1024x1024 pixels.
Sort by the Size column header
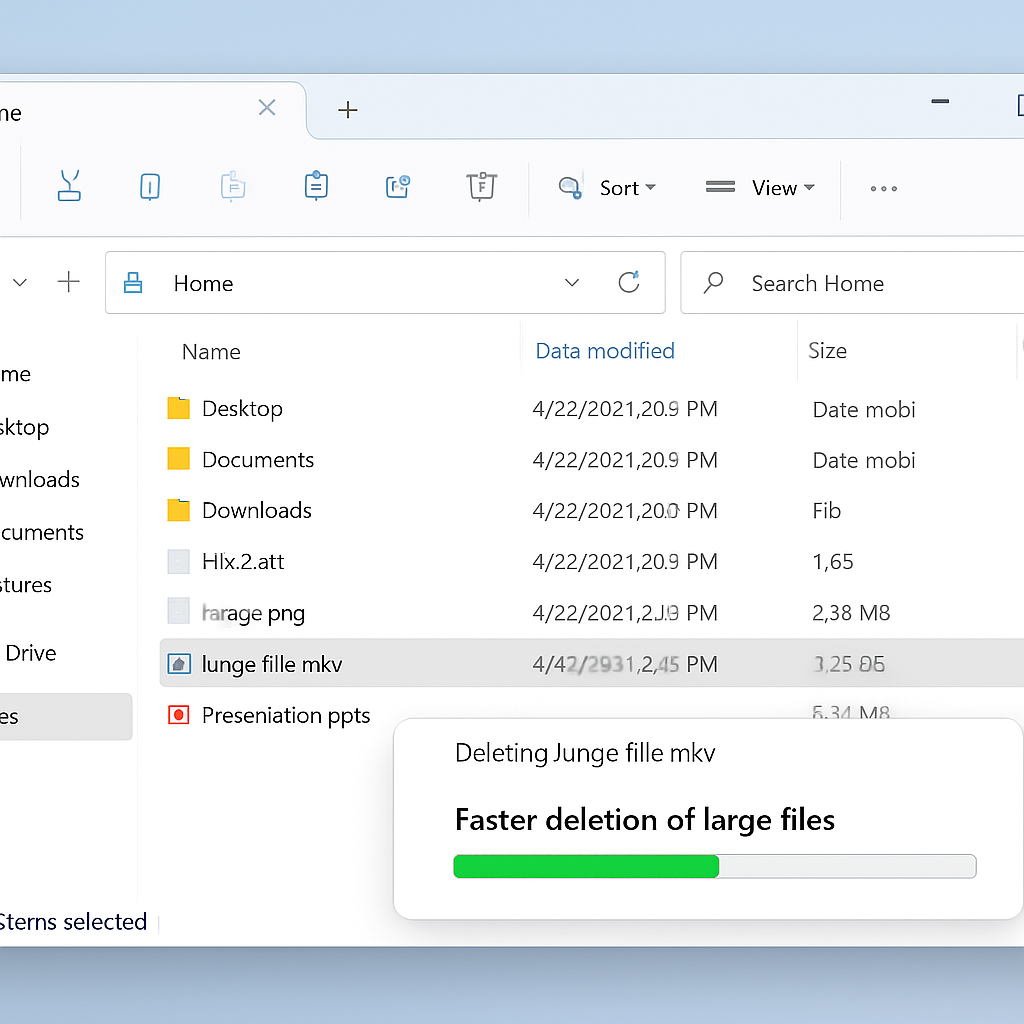[827, 351]
